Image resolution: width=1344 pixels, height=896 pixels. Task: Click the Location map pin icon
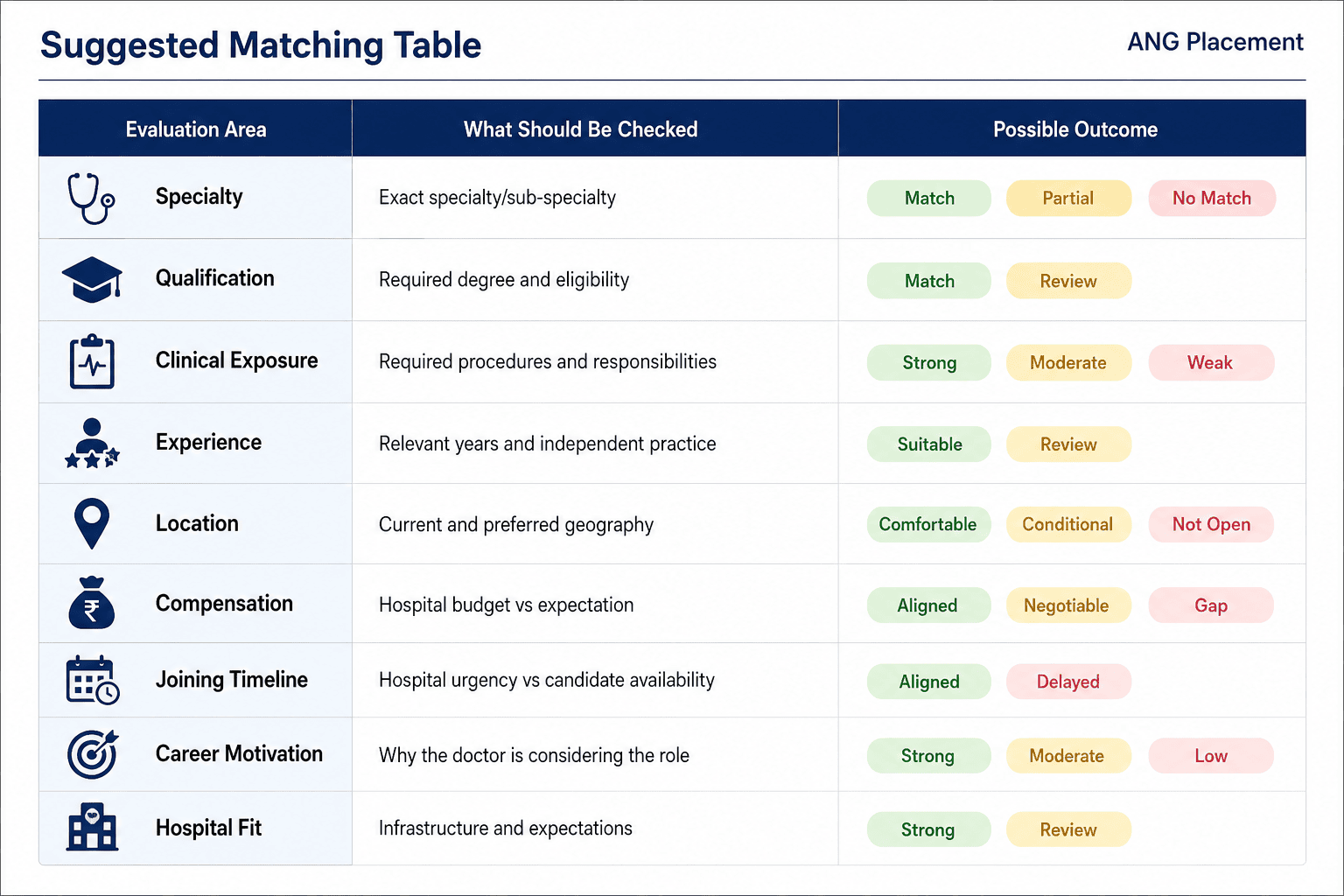pyautogui.click(x=92, y=523)
